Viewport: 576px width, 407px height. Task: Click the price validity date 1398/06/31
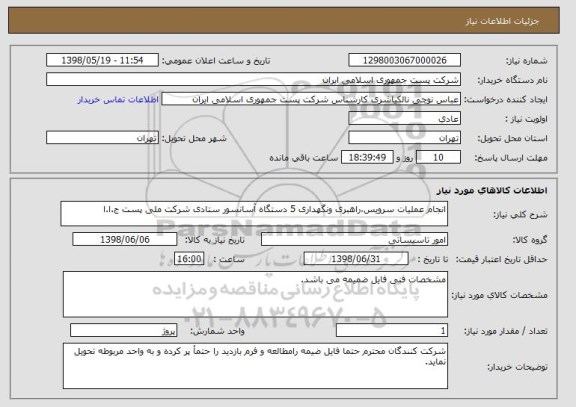click(356, 259)
